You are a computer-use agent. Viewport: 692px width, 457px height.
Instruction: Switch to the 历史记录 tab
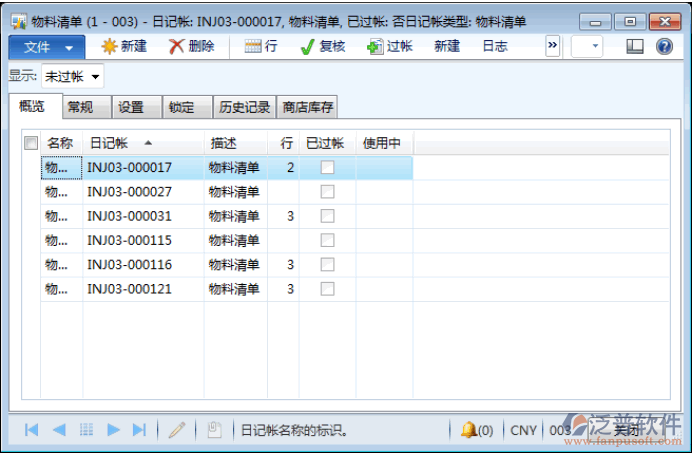pyautogui.click(x=244, y=107)
